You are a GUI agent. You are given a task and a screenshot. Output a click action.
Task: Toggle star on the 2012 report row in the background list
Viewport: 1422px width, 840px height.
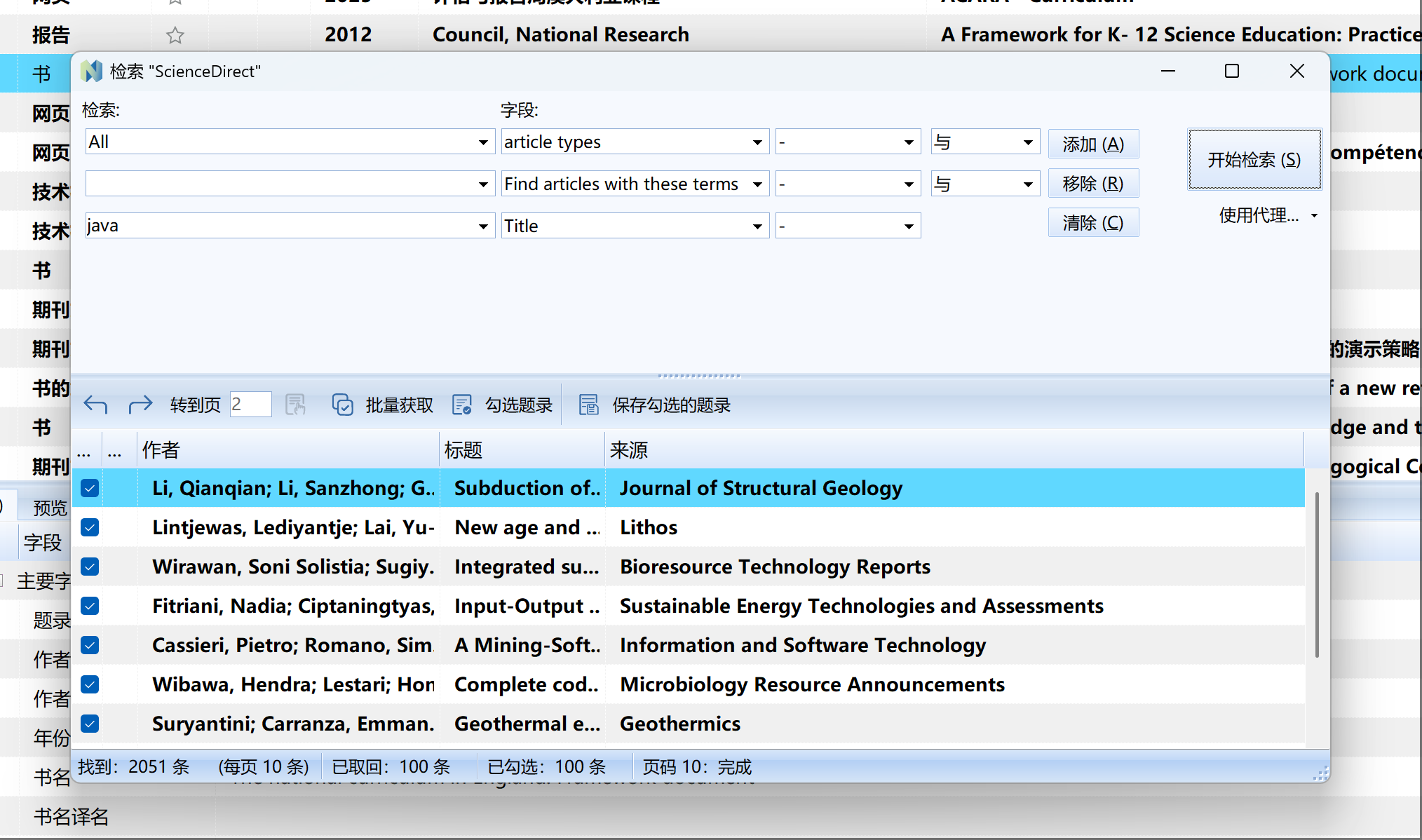click(x=175, y=34)
